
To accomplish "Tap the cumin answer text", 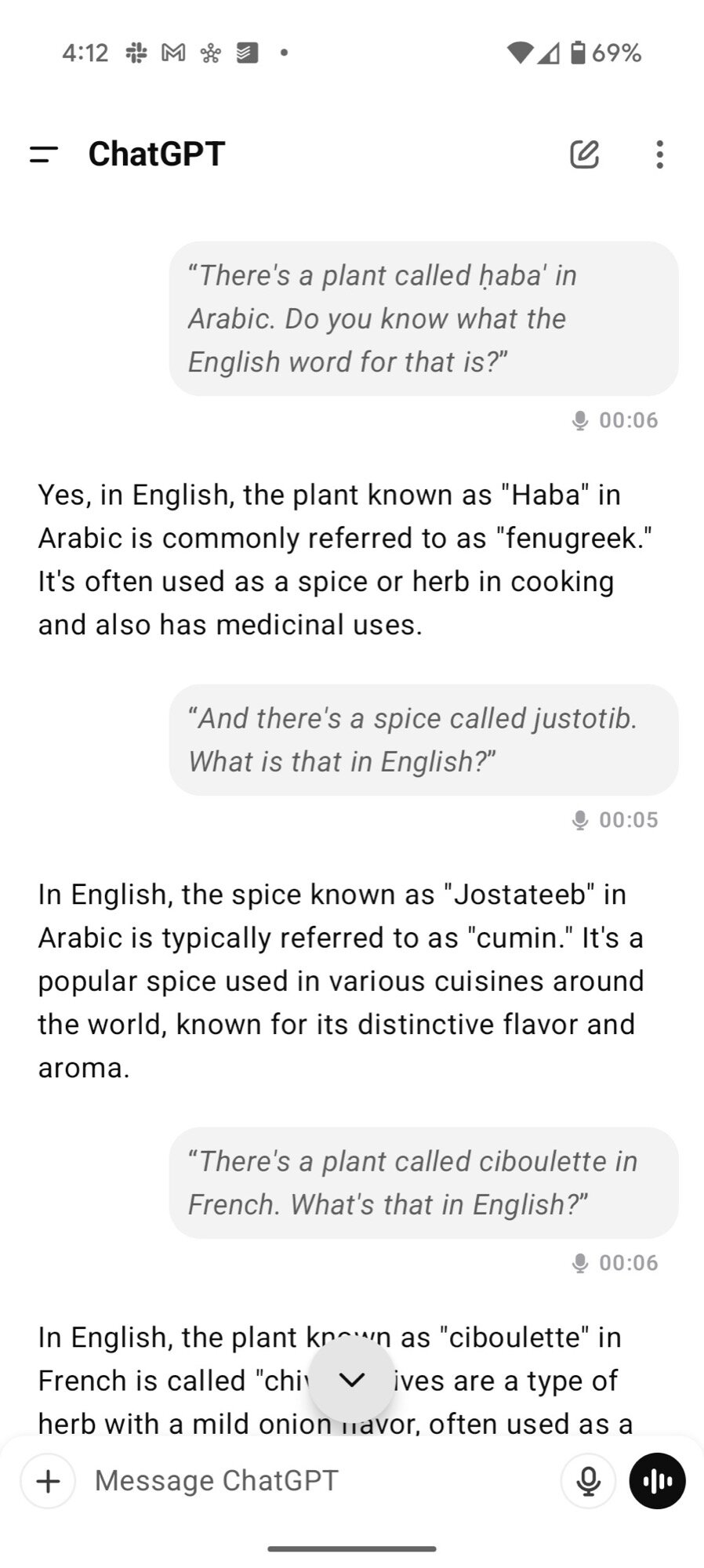I will pyautogui.click(x=341, y=981).
